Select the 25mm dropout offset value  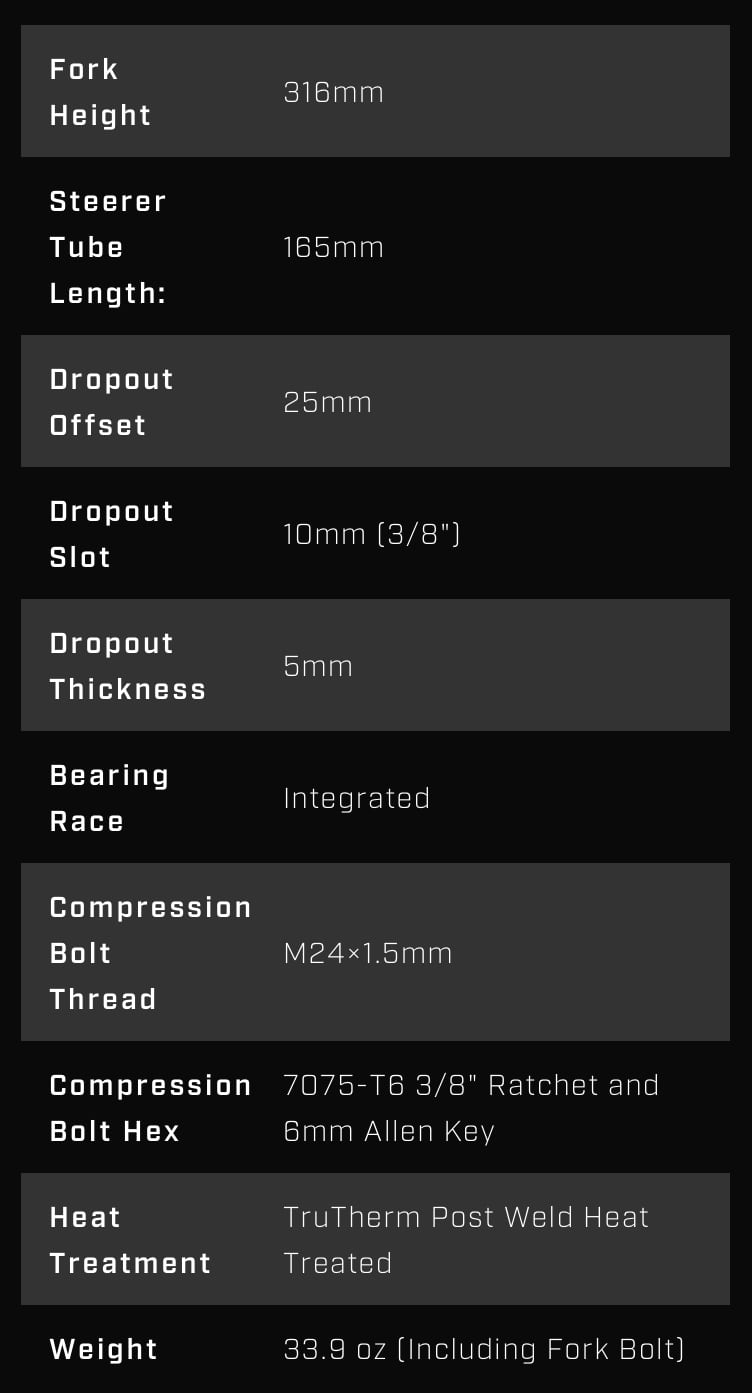click(327, 403)
